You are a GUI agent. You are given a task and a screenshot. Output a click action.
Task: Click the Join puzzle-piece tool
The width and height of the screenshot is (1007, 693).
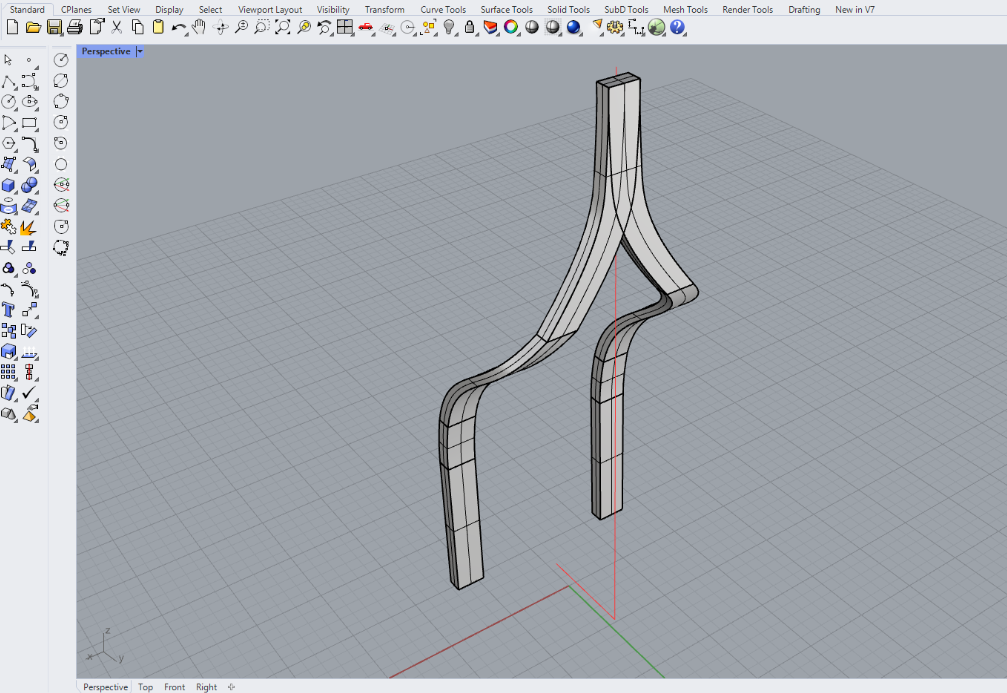click(x=8, y=227)
